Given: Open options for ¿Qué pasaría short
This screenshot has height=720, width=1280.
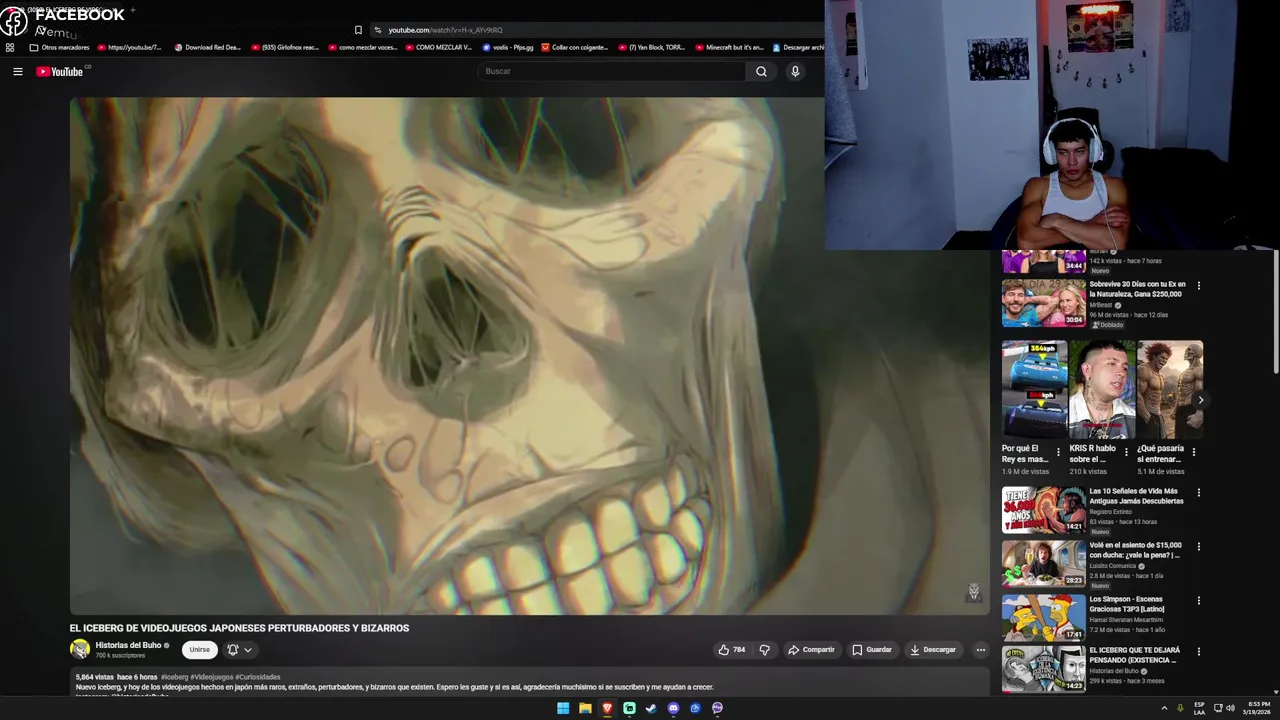Looking at the screenshot, I should [x=1193, y=452].
